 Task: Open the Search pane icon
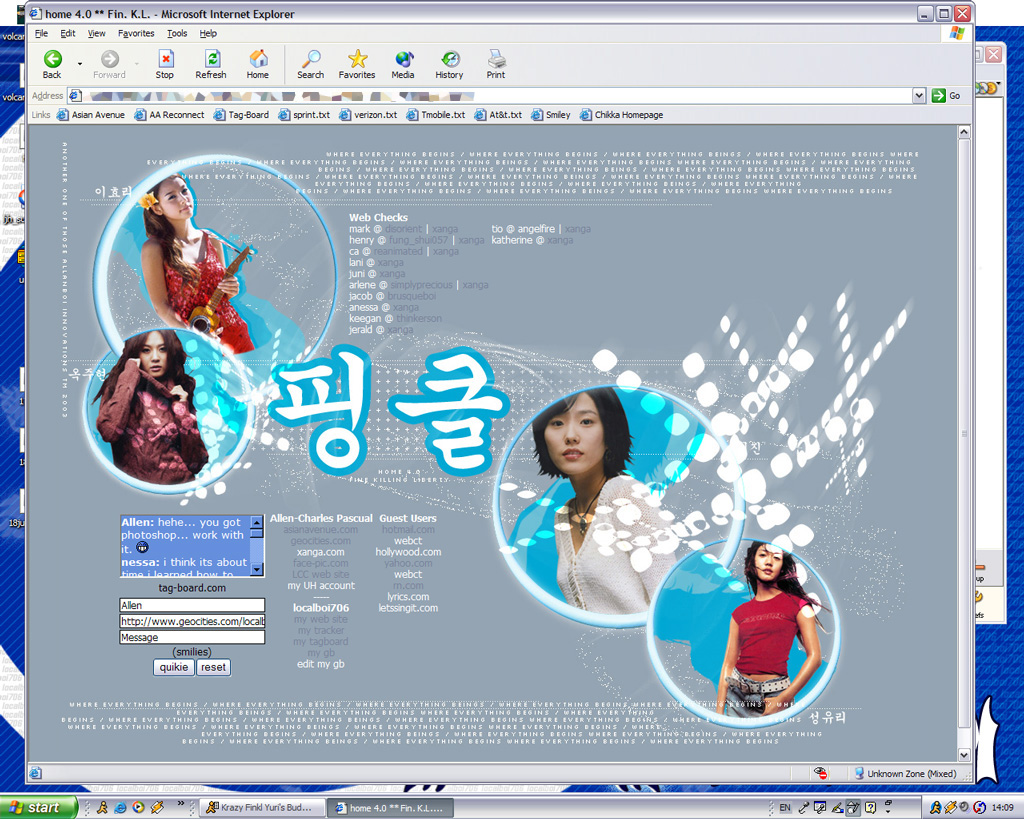[x=311, y=59]
